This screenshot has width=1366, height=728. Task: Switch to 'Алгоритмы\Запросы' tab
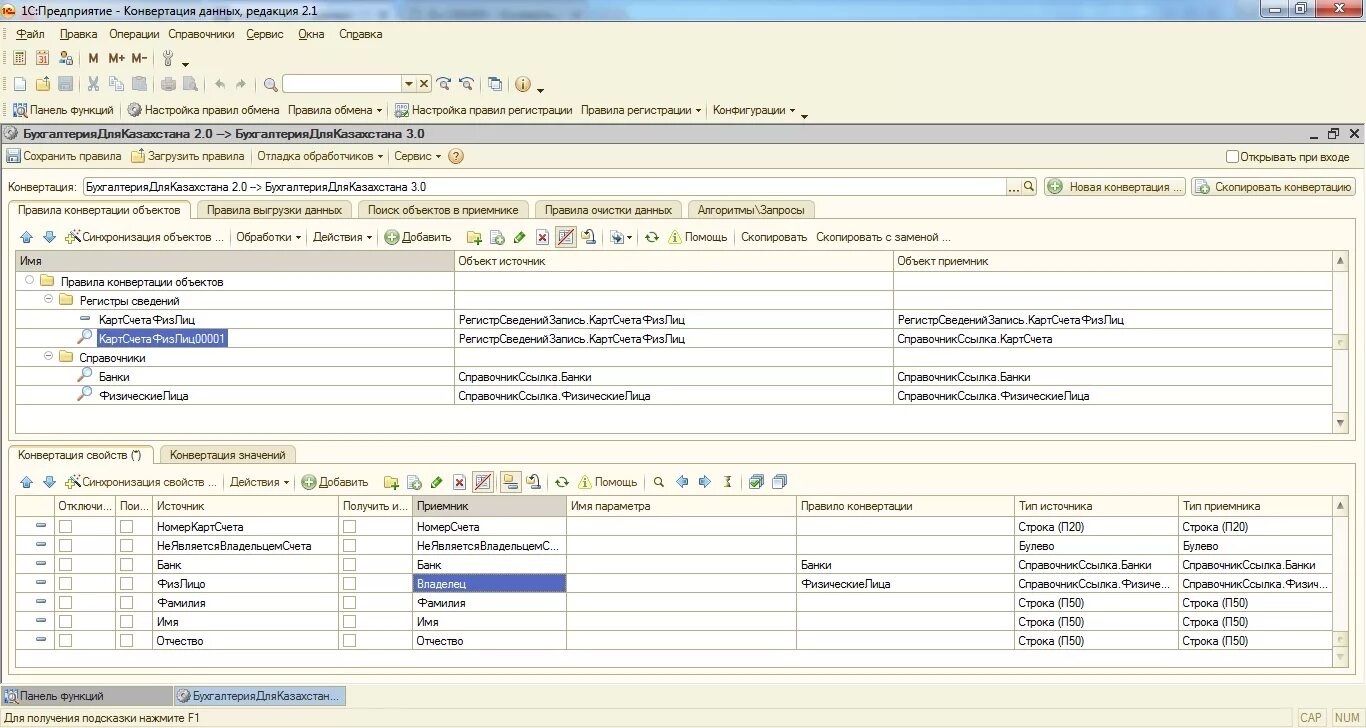750,210
